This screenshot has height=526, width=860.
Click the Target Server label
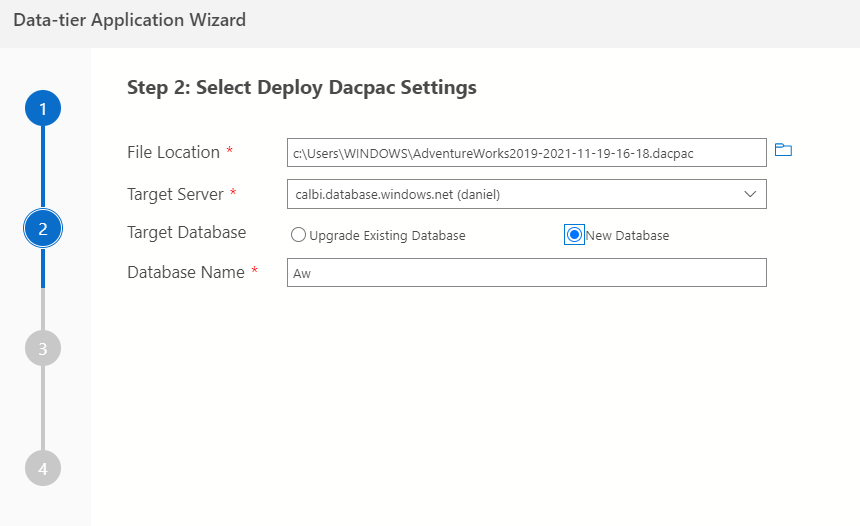coord(175,194)
